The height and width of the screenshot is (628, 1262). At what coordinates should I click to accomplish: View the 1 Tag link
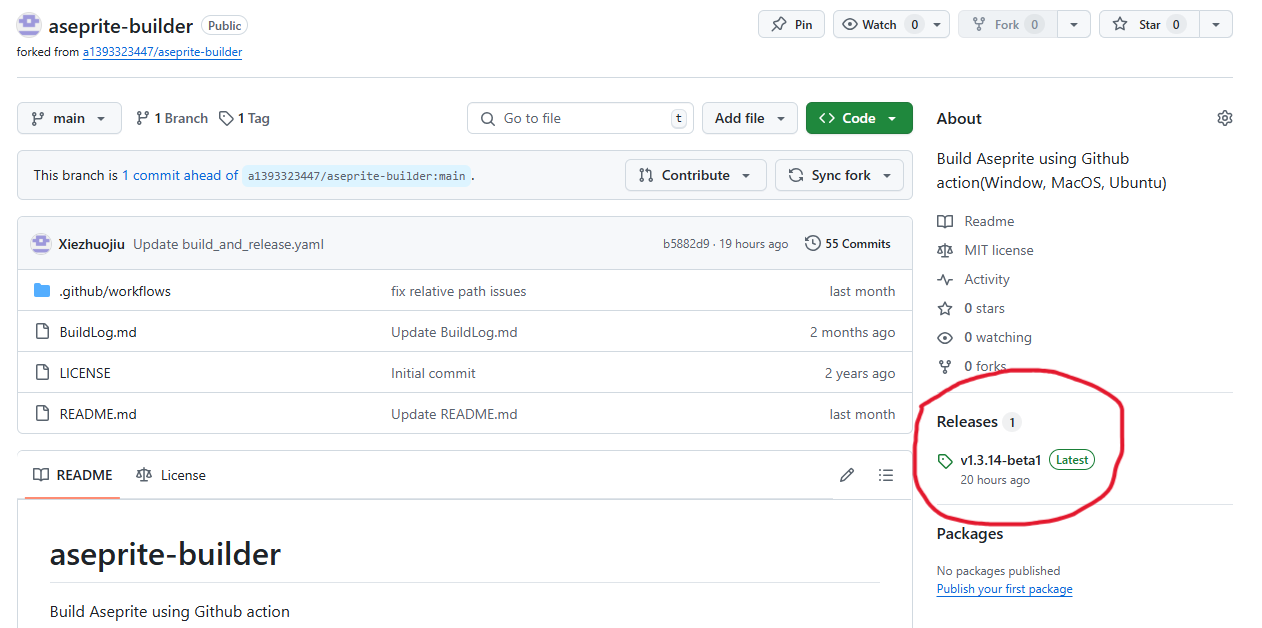pos(245,118)
